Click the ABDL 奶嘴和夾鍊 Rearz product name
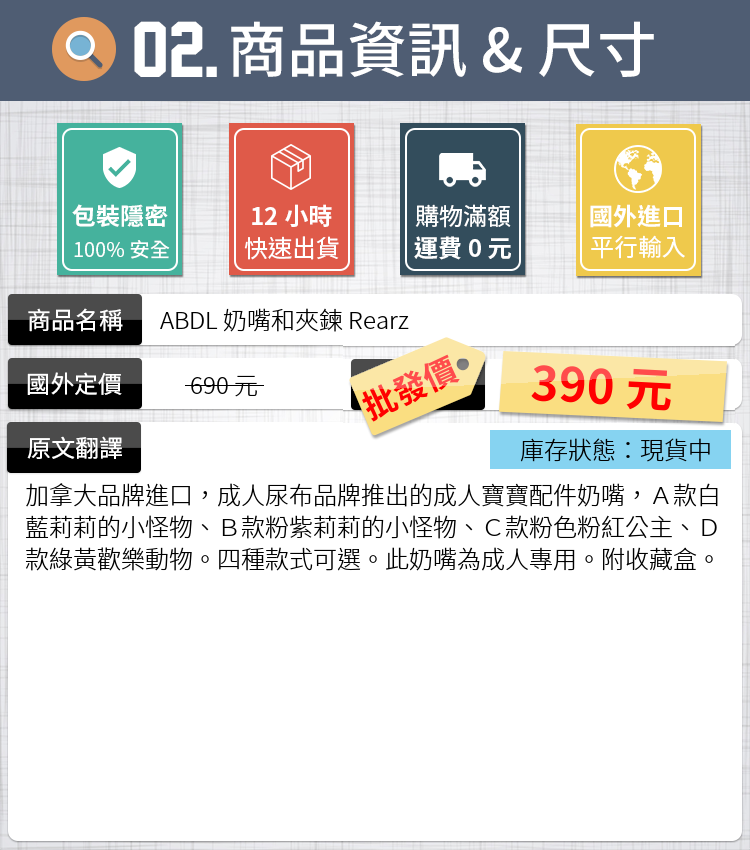The image size is (750, 850). pos(284,320)
